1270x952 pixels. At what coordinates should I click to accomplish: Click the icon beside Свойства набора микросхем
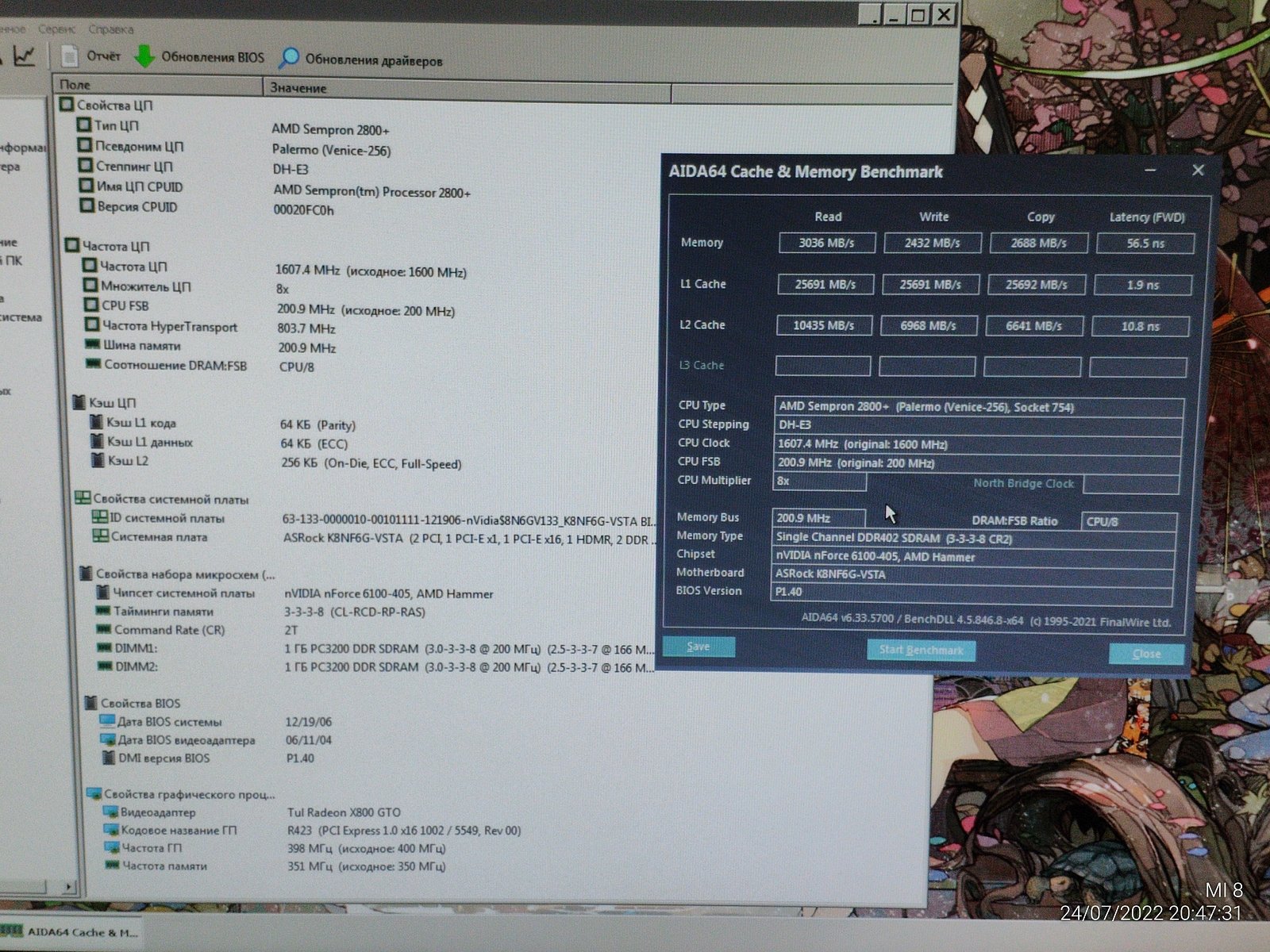[86, 574]
